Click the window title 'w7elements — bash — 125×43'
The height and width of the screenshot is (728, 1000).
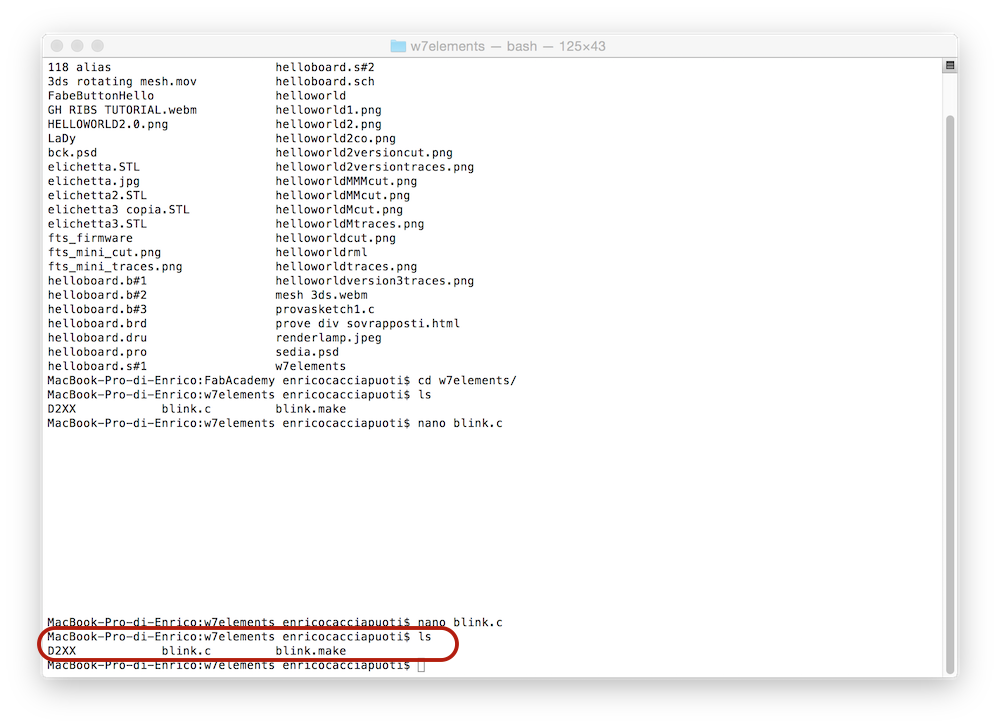508,47
